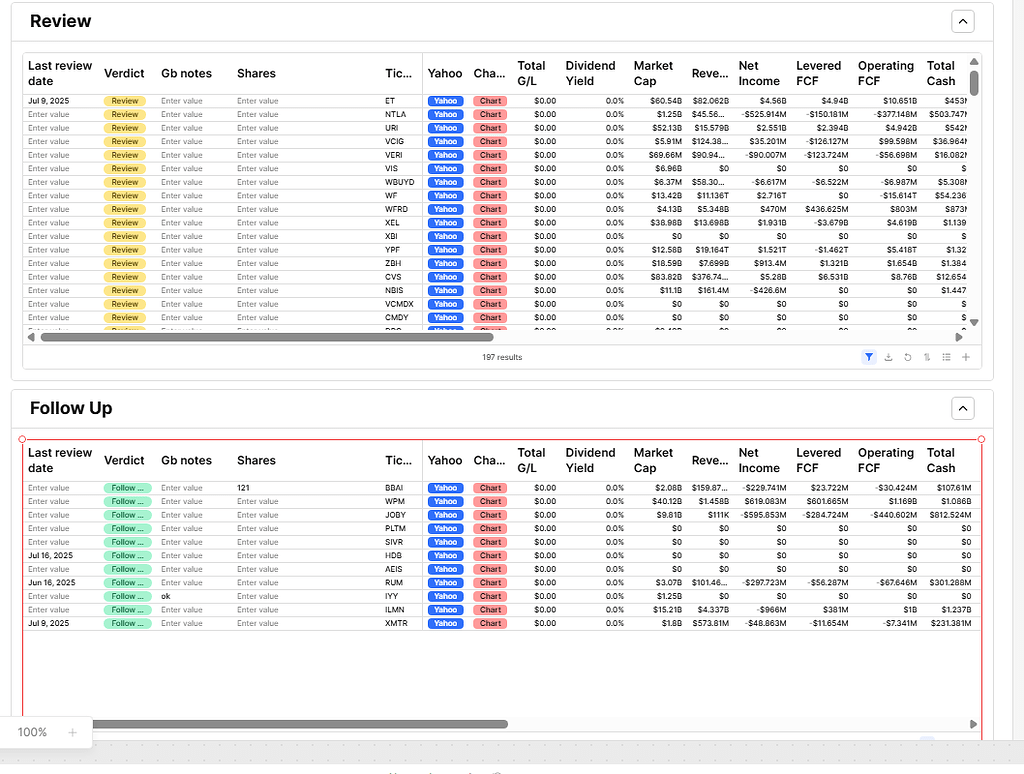Screen dimensions: 1024x774
Task: Add a new row using the plus icon
Action: 965,357
